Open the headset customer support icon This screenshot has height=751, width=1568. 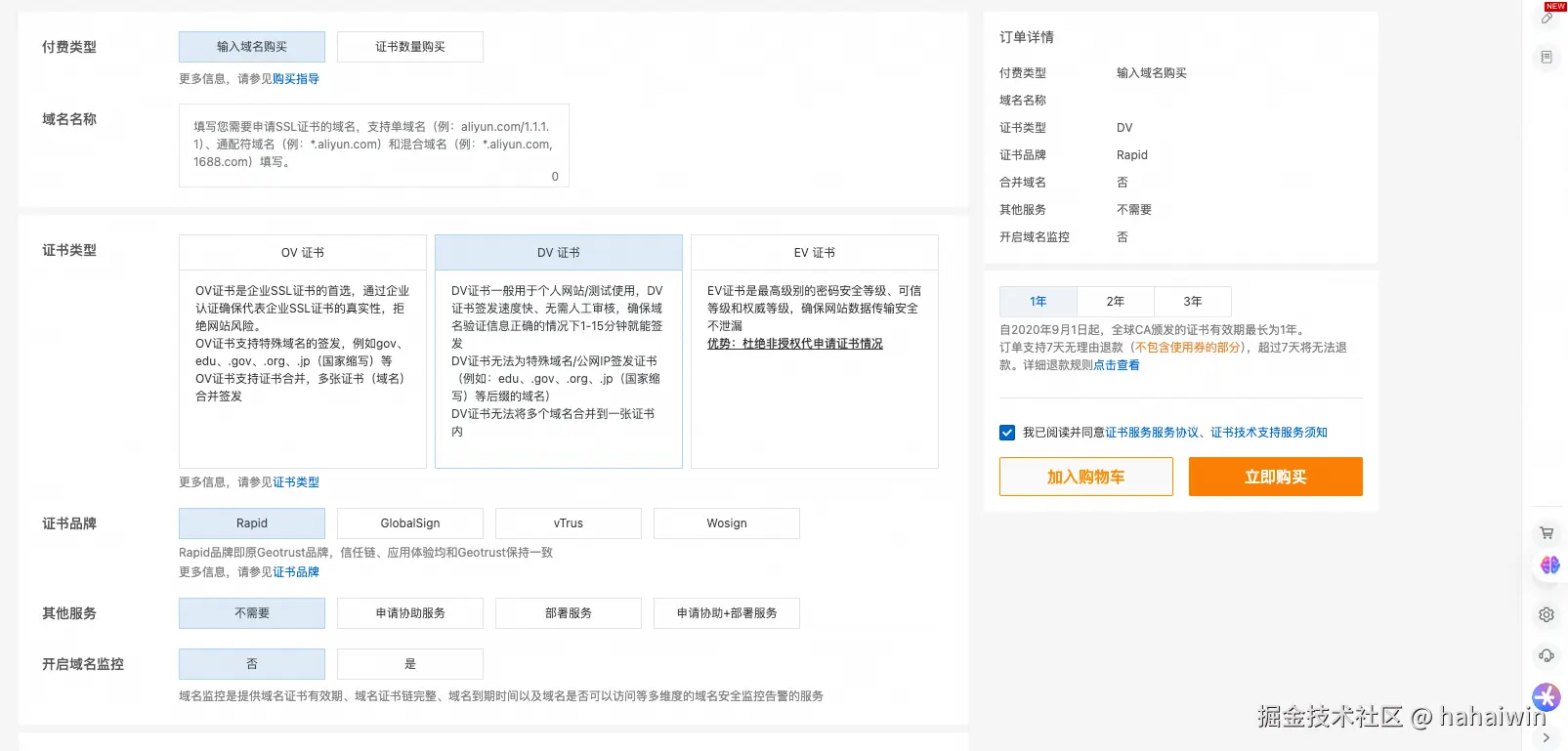(1547, 656)
